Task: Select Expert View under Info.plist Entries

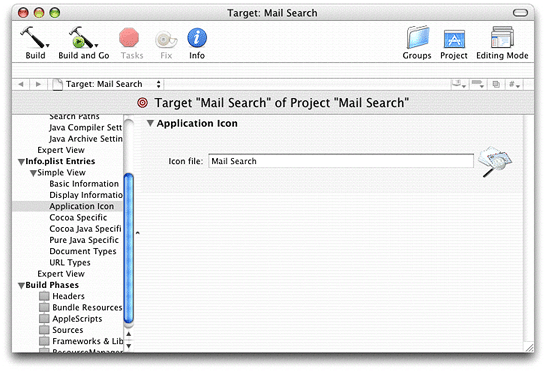Action: pyautogui.click(x=61, y=274)
